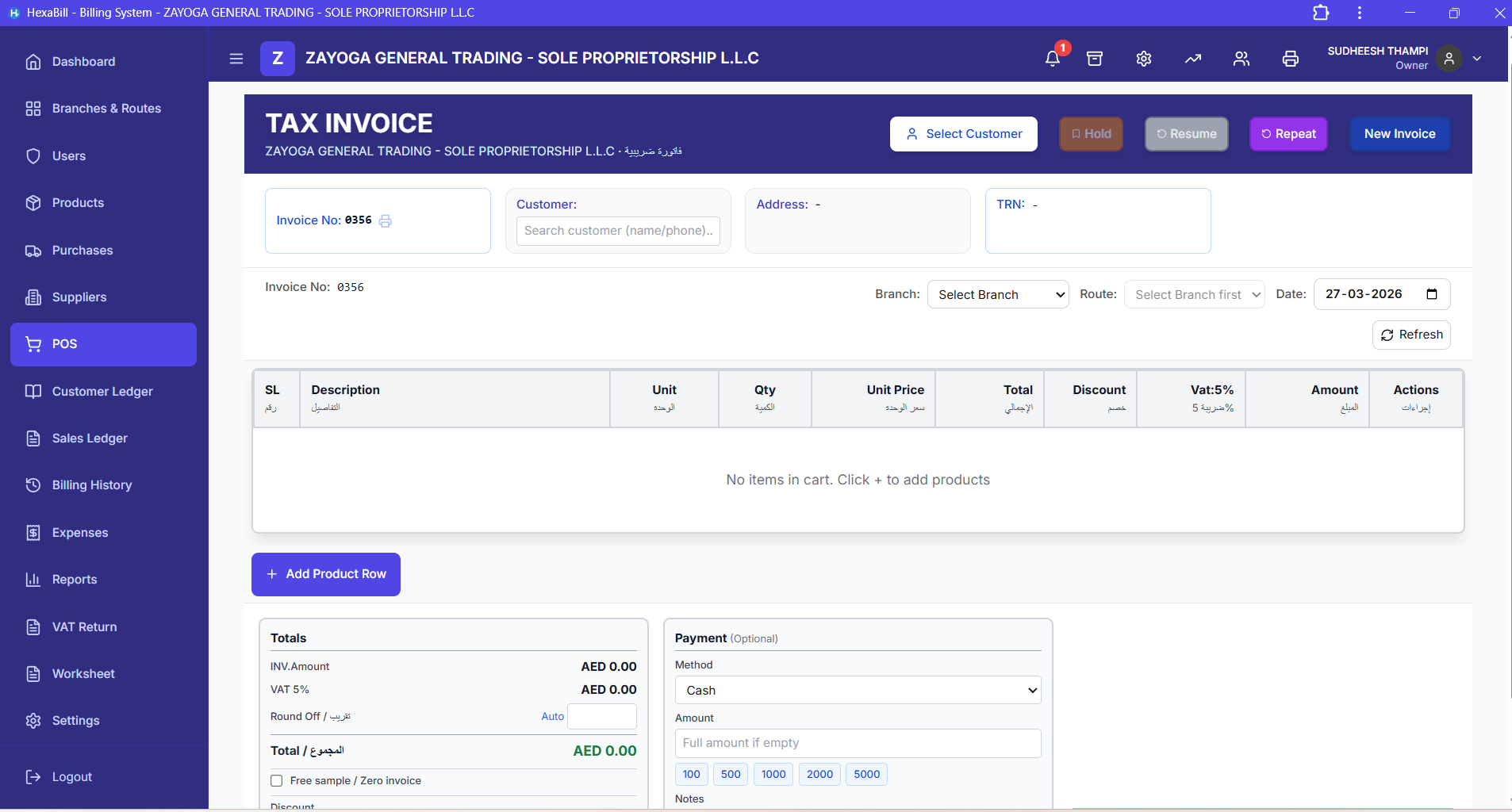Select the 2000 quick amount button
This screenshot has height=812, width=1512.
pyautogui.click(x=820, y=775)
